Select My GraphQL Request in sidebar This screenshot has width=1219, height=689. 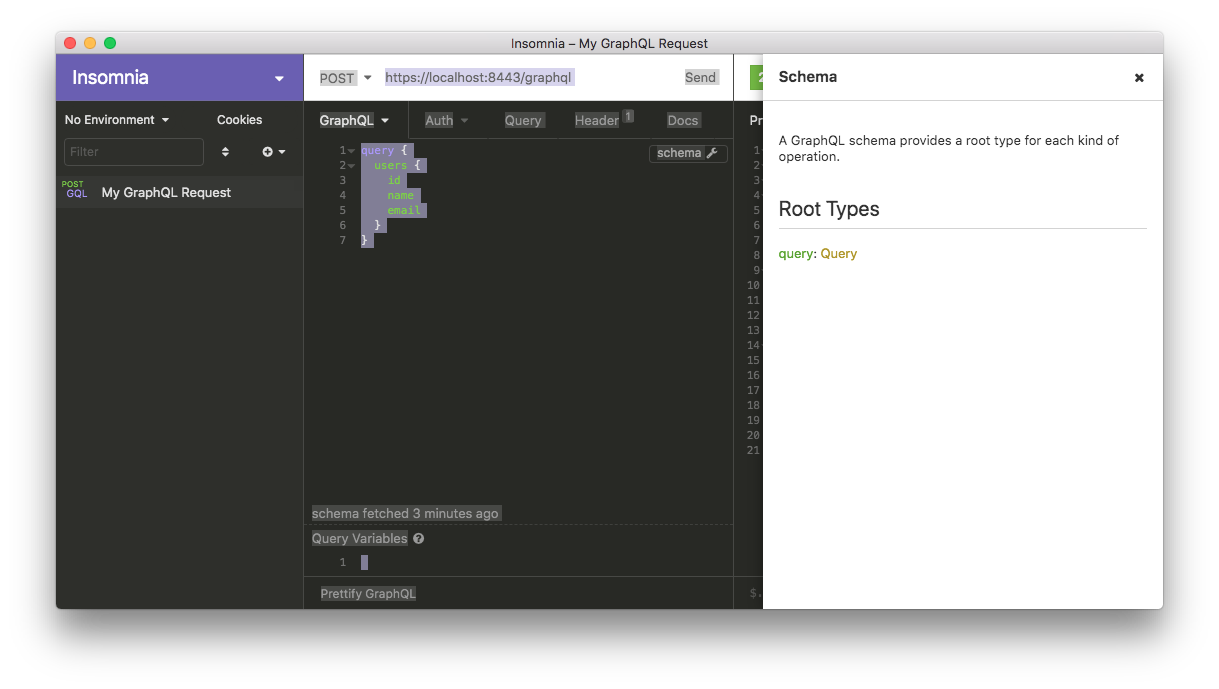tap(179, 192)
